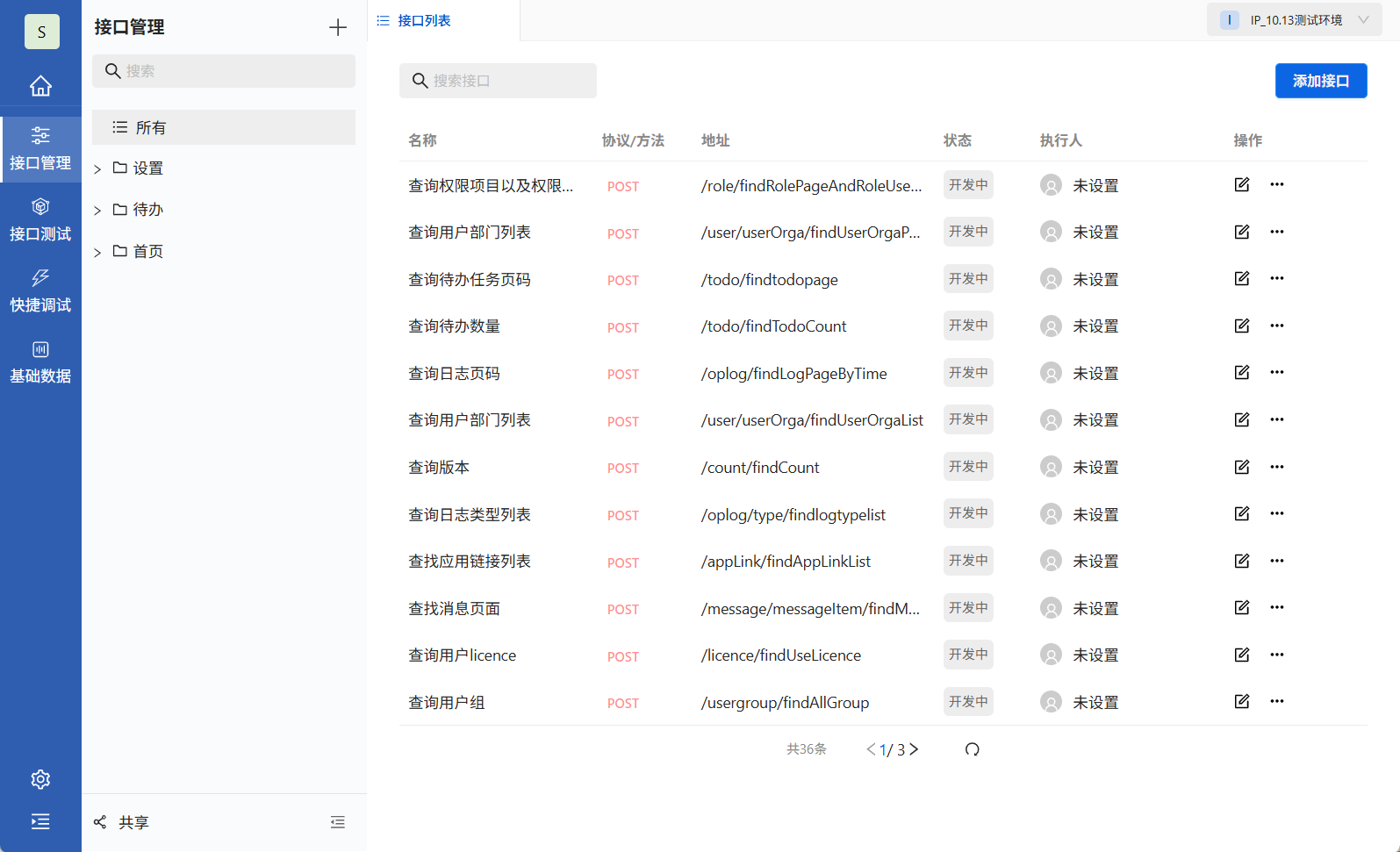1400x852 pixels.
Task: Focus the 搜索接口 search field
Action: pos(498,81)
